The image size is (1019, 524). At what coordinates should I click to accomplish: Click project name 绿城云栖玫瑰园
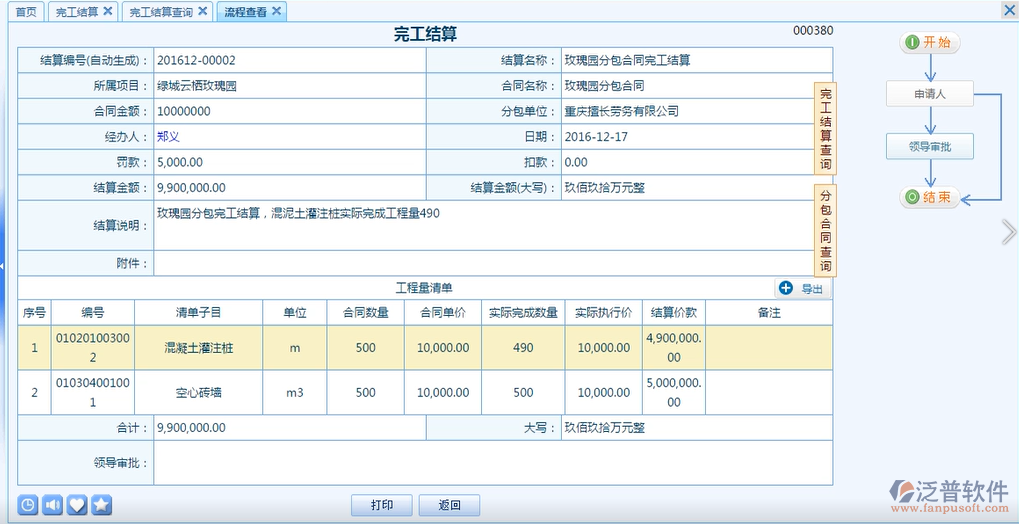coord(196,86)
